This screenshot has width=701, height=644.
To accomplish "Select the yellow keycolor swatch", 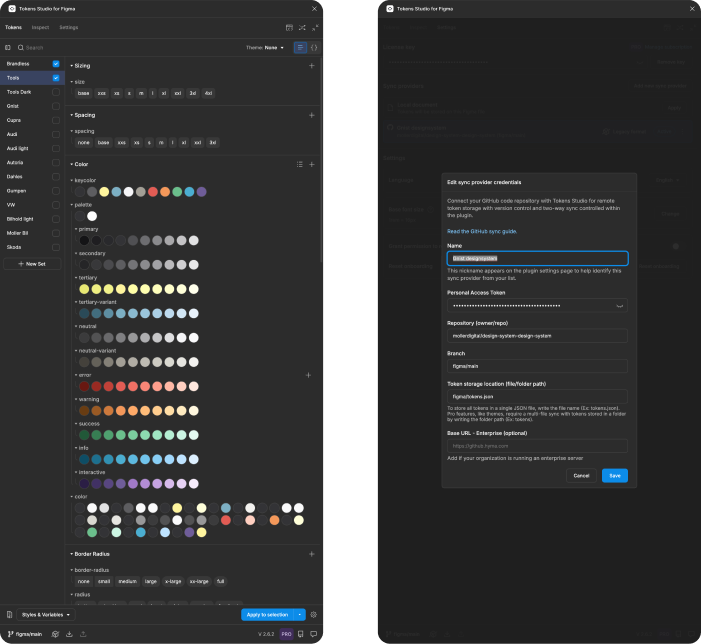I will [104, 192].
